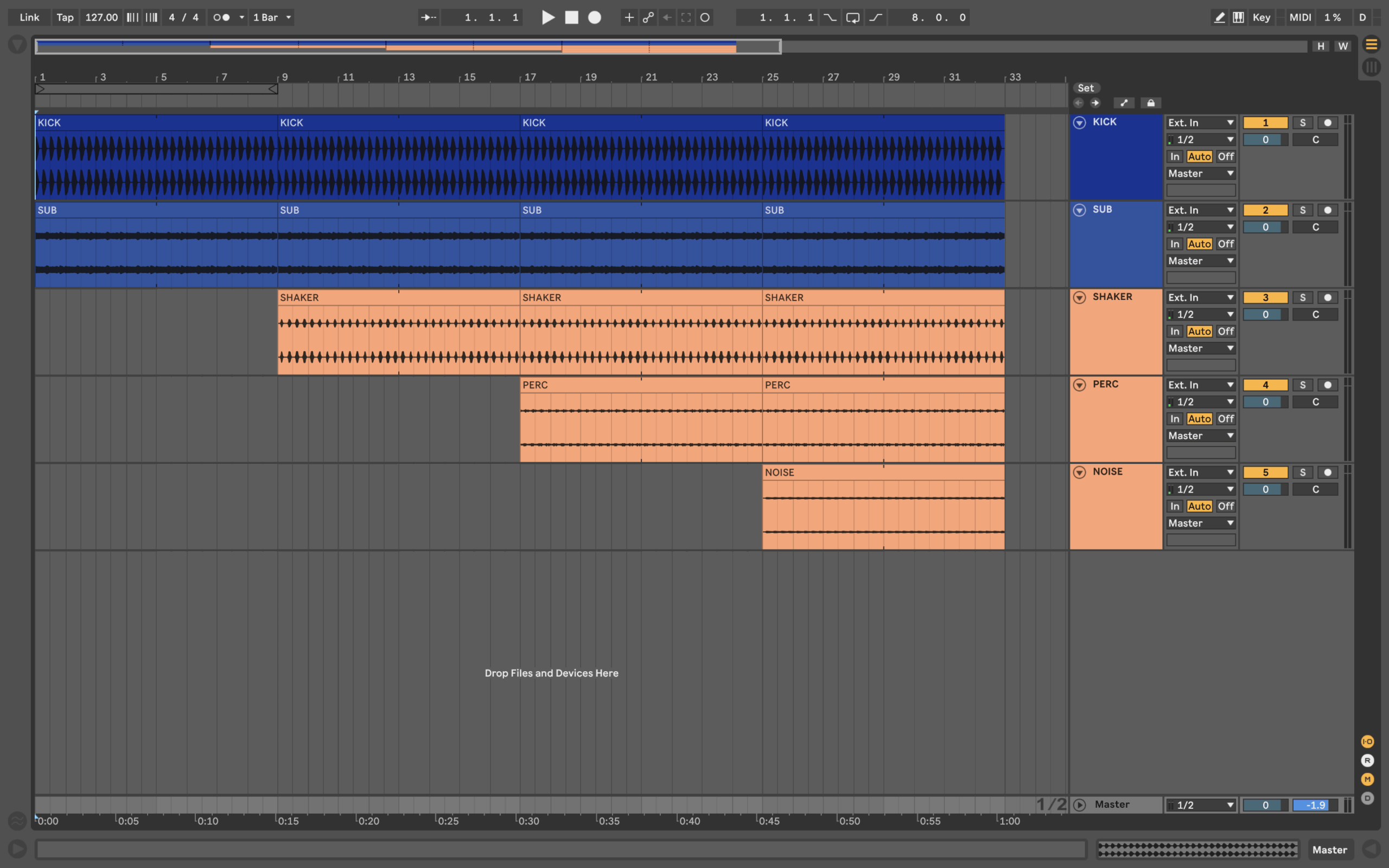This screenshot has height=868, width=1389.
Task: Click the Master volume -1.9 field
Action: (1315, 805)
